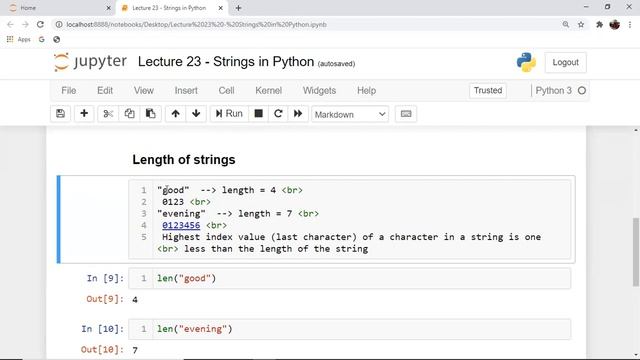Open the Help menu
Screen dimensions: 640x360
367,91
